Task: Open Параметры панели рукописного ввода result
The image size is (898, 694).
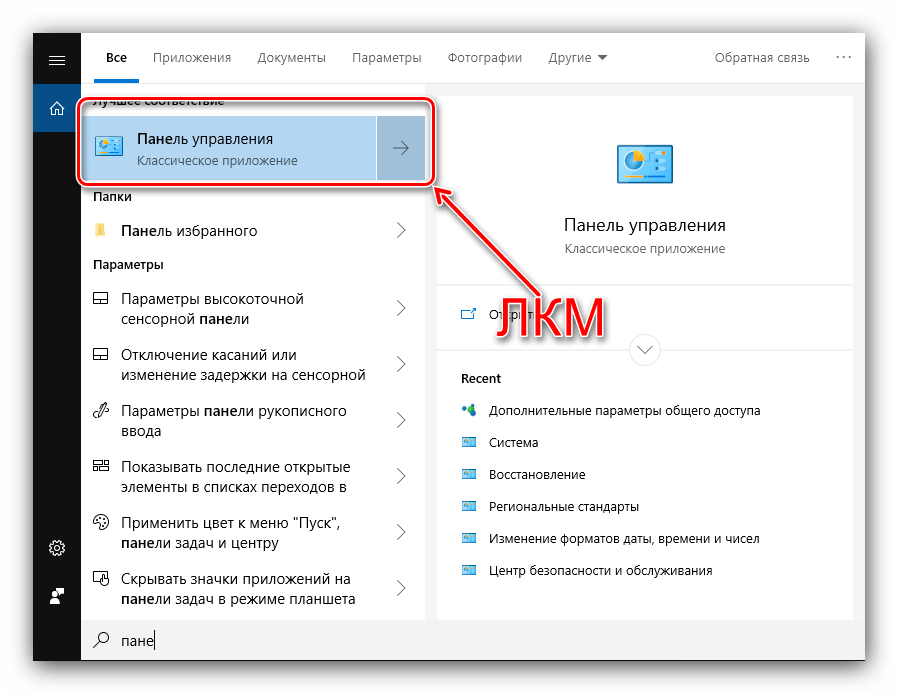Action: pos(253,421)
